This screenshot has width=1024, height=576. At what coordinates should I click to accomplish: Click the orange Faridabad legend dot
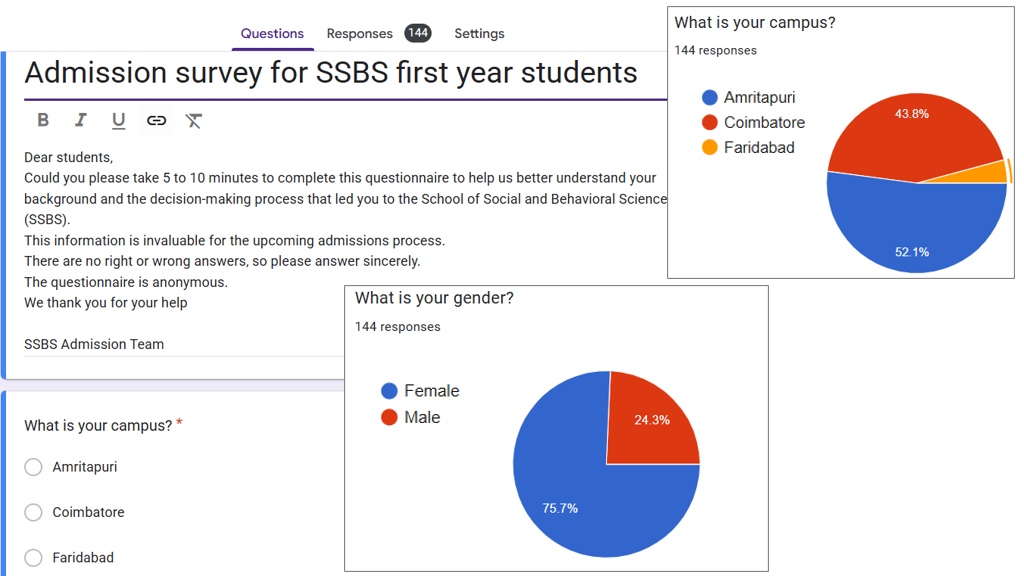710,147
